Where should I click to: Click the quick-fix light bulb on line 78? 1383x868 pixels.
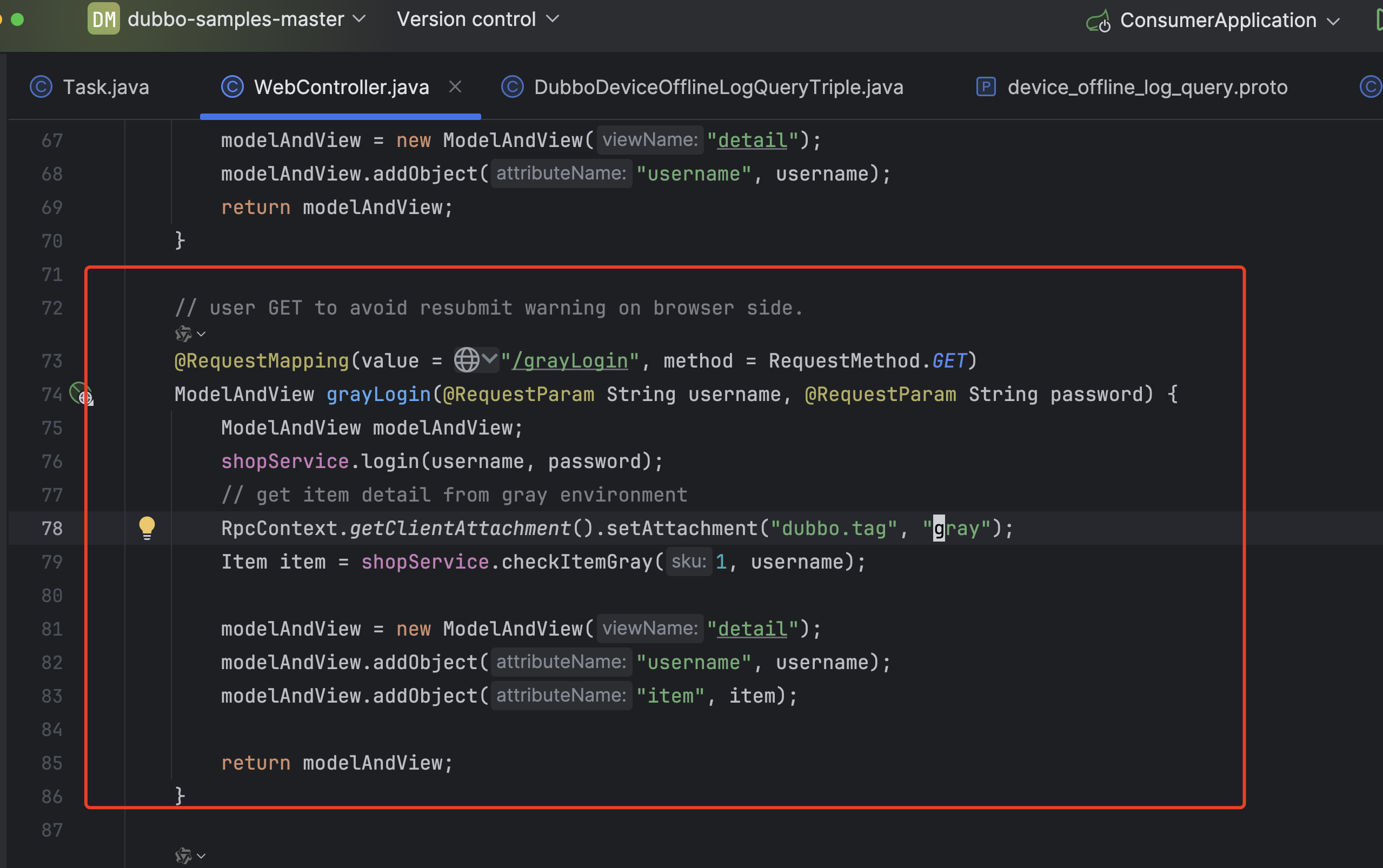click(x=147, y=528)
